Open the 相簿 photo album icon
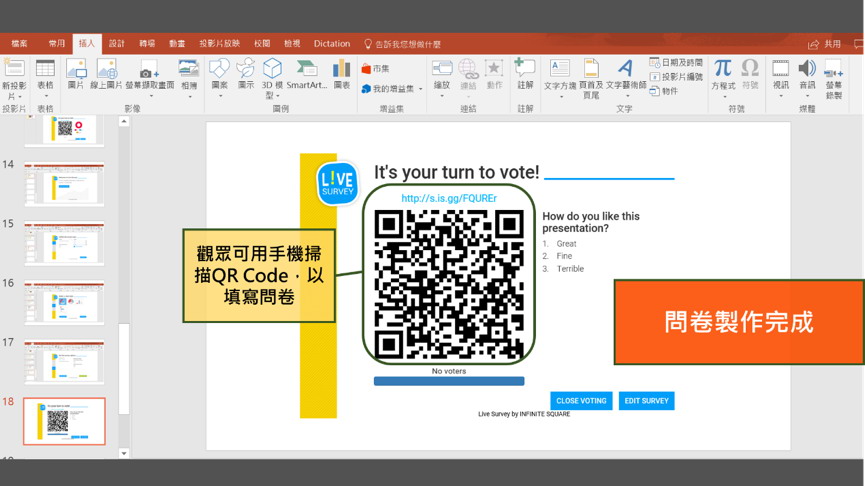 (189, 68)
